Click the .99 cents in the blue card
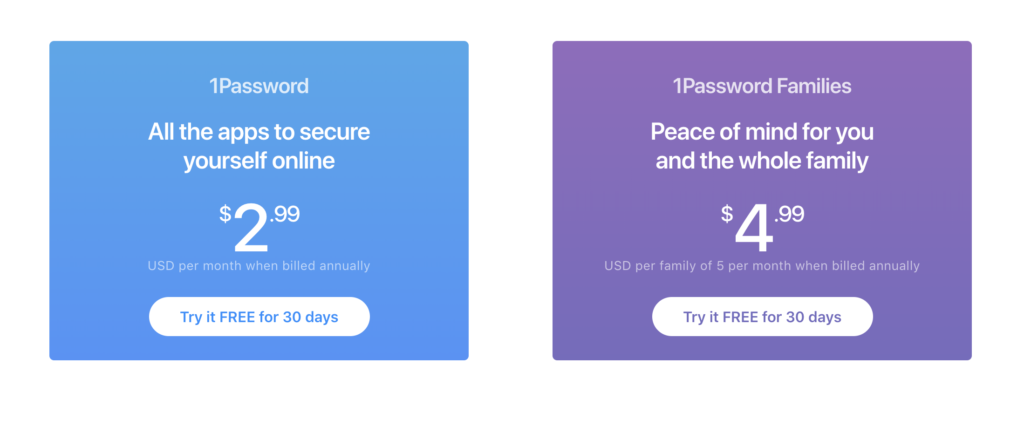Image resolution: width=1024 pixels, height=432 pixels. [x=285, y=214]
